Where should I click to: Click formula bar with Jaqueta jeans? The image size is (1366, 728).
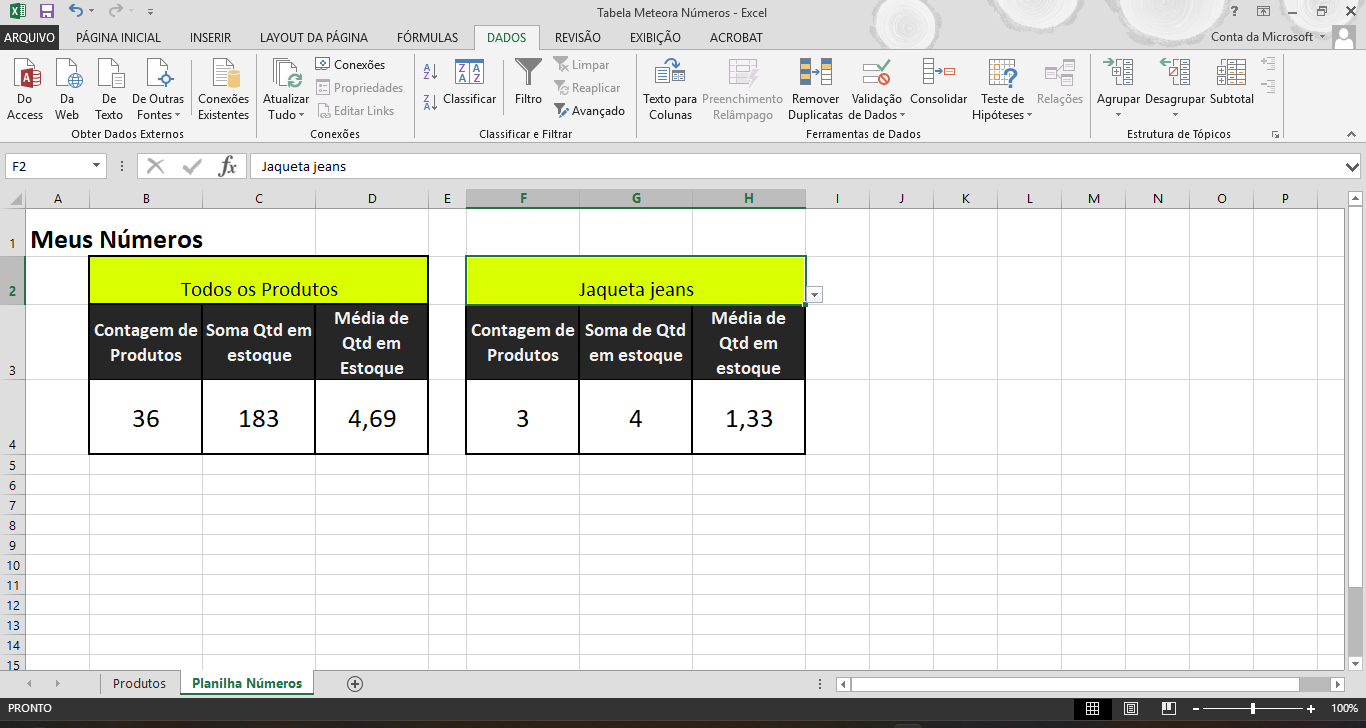pos(796,166)
